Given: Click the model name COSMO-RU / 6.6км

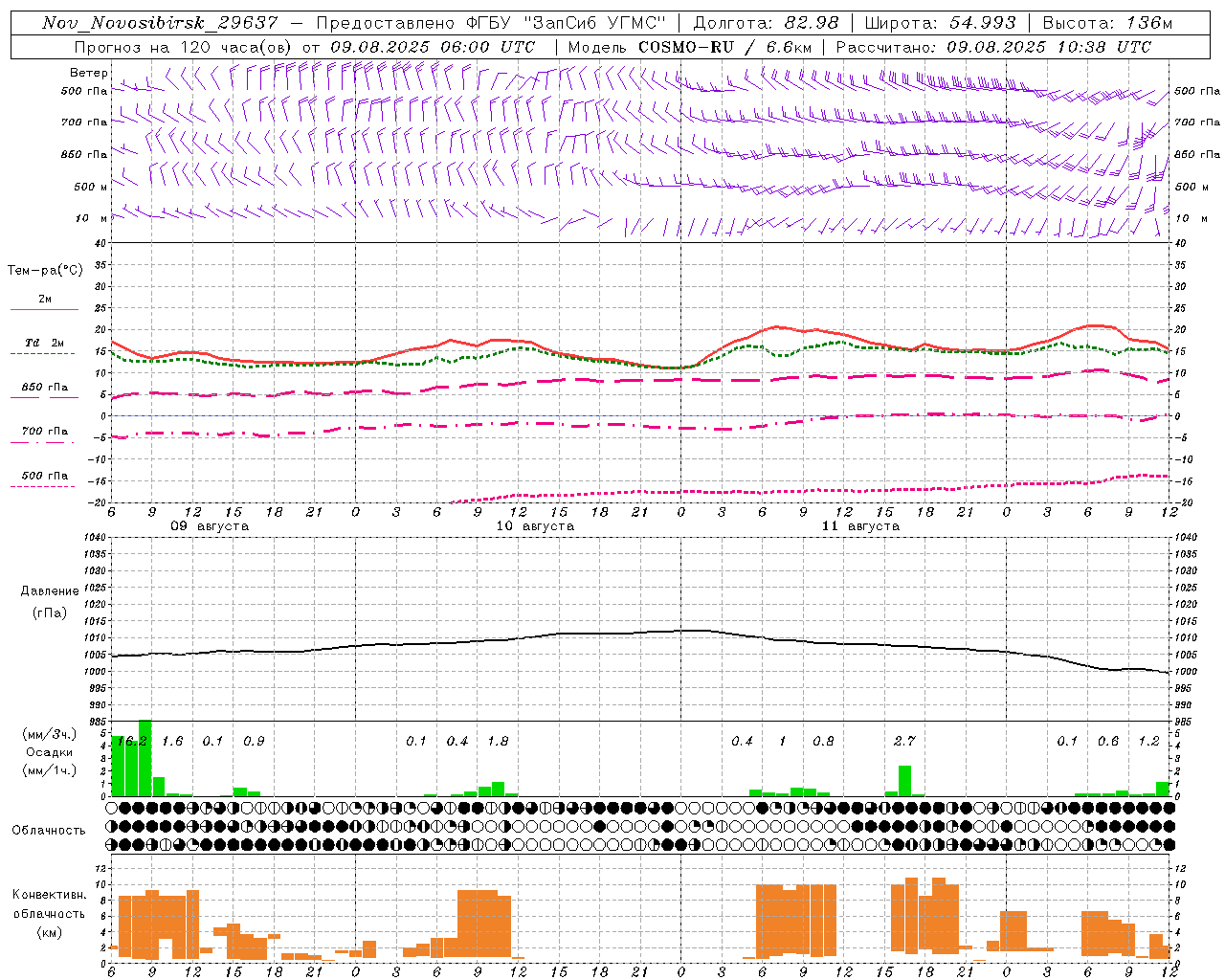Looking at the screenshot, I should click(725, 47).
